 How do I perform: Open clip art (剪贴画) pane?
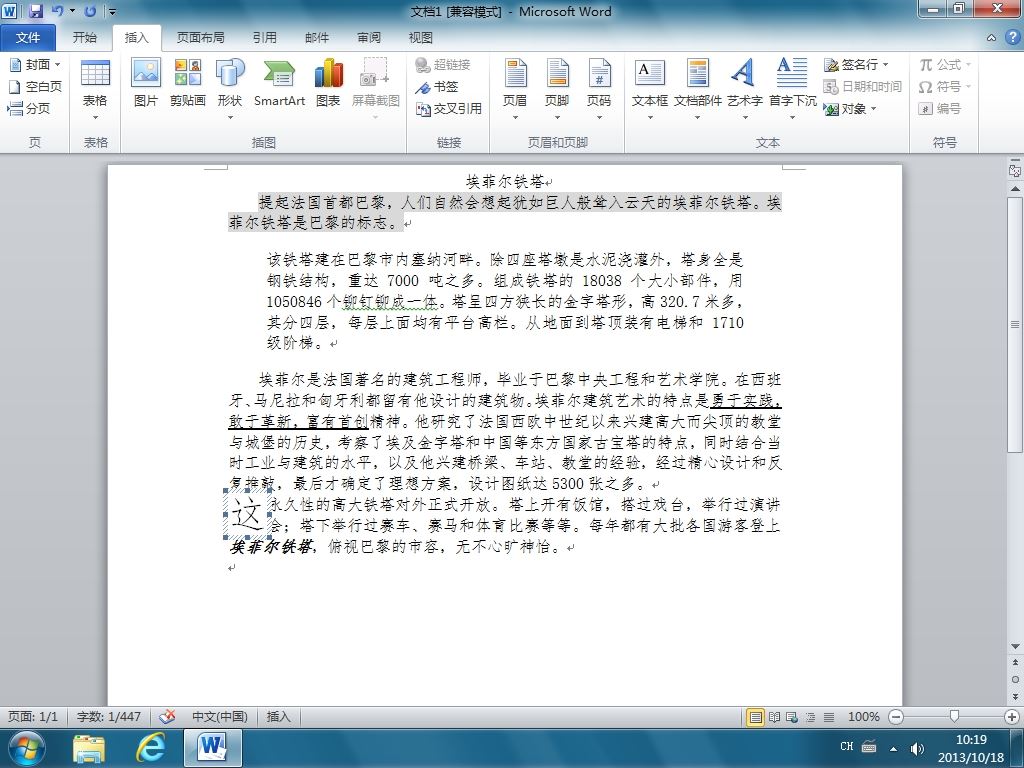(187, 83)
